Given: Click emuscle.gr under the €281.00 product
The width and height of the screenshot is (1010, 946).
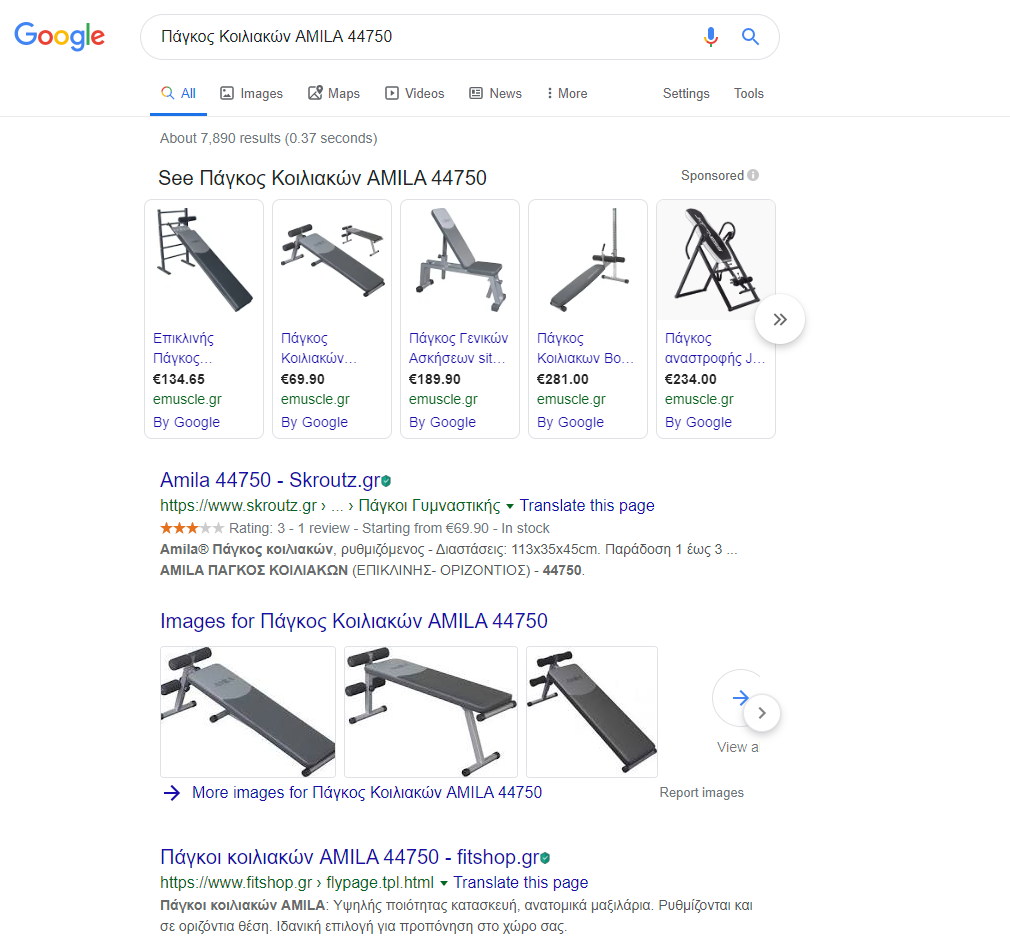Looking at the screenshot, I should point(571,399).
